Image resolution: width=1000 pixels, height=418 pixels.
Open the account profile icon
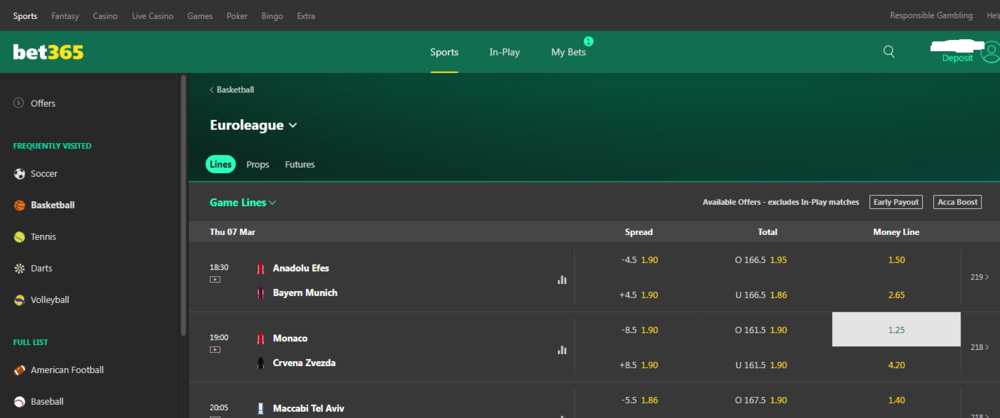(990, 52)
